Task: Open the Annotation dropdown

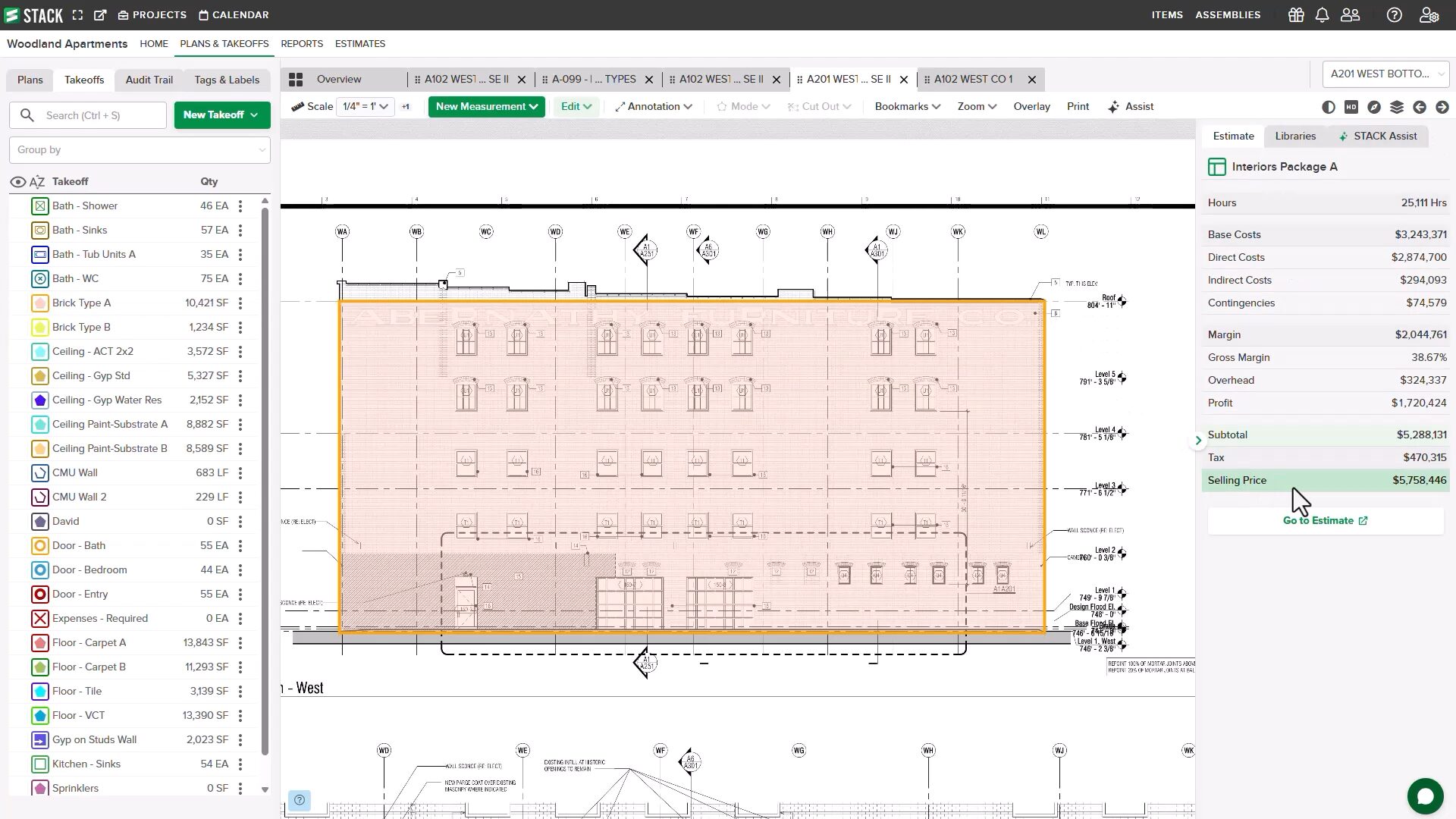Action: (x=653, y=107)
